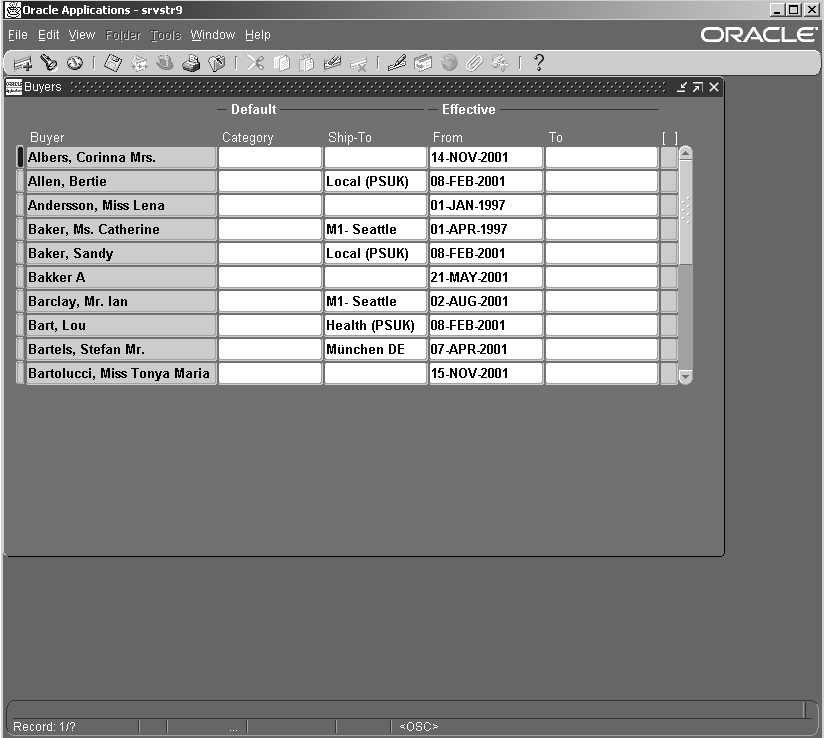The width and height of the screenshot is (824, 738).
Task: Click the Switch Responsibilities hat icon
Action: [x=165, y=63]
